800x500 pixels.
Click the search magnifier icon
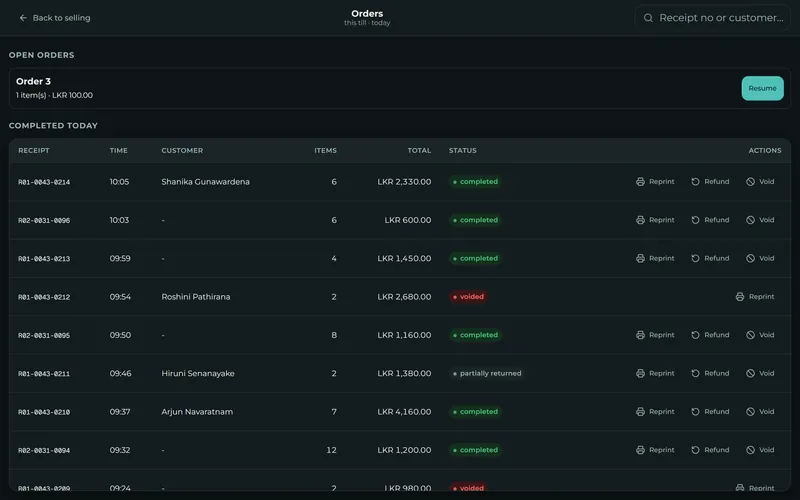click(x=648, y=18)
